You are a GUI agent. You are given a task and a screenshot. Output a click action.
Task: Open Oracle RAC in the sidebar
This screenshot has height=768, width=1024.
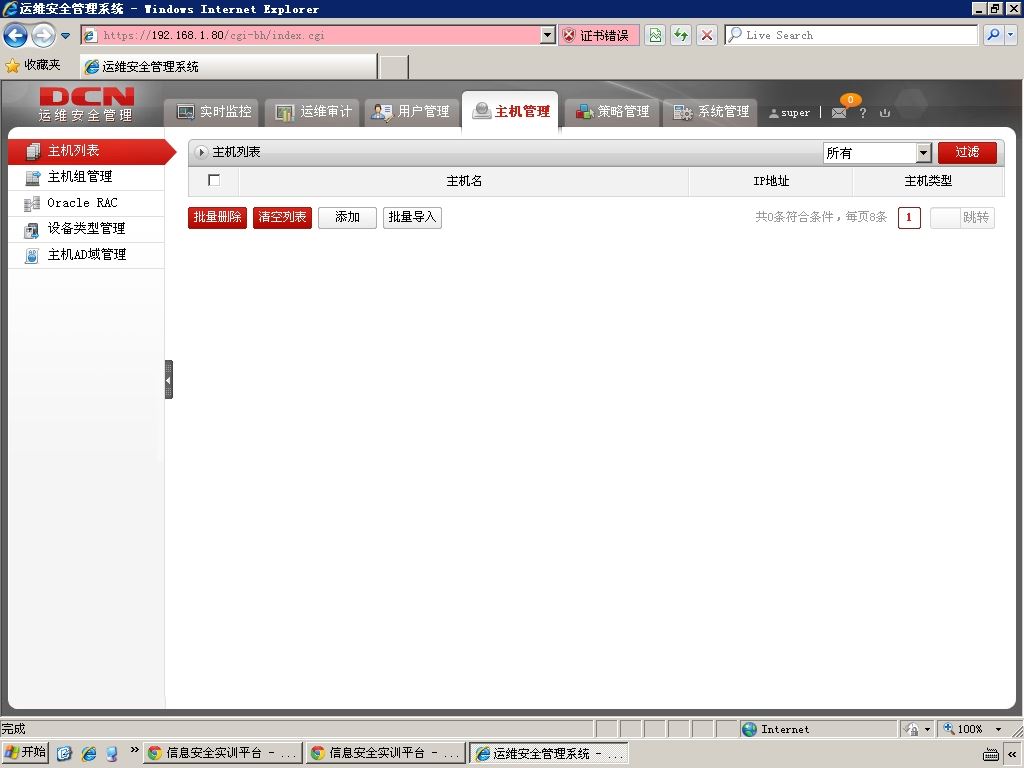(x=86, y=203)
